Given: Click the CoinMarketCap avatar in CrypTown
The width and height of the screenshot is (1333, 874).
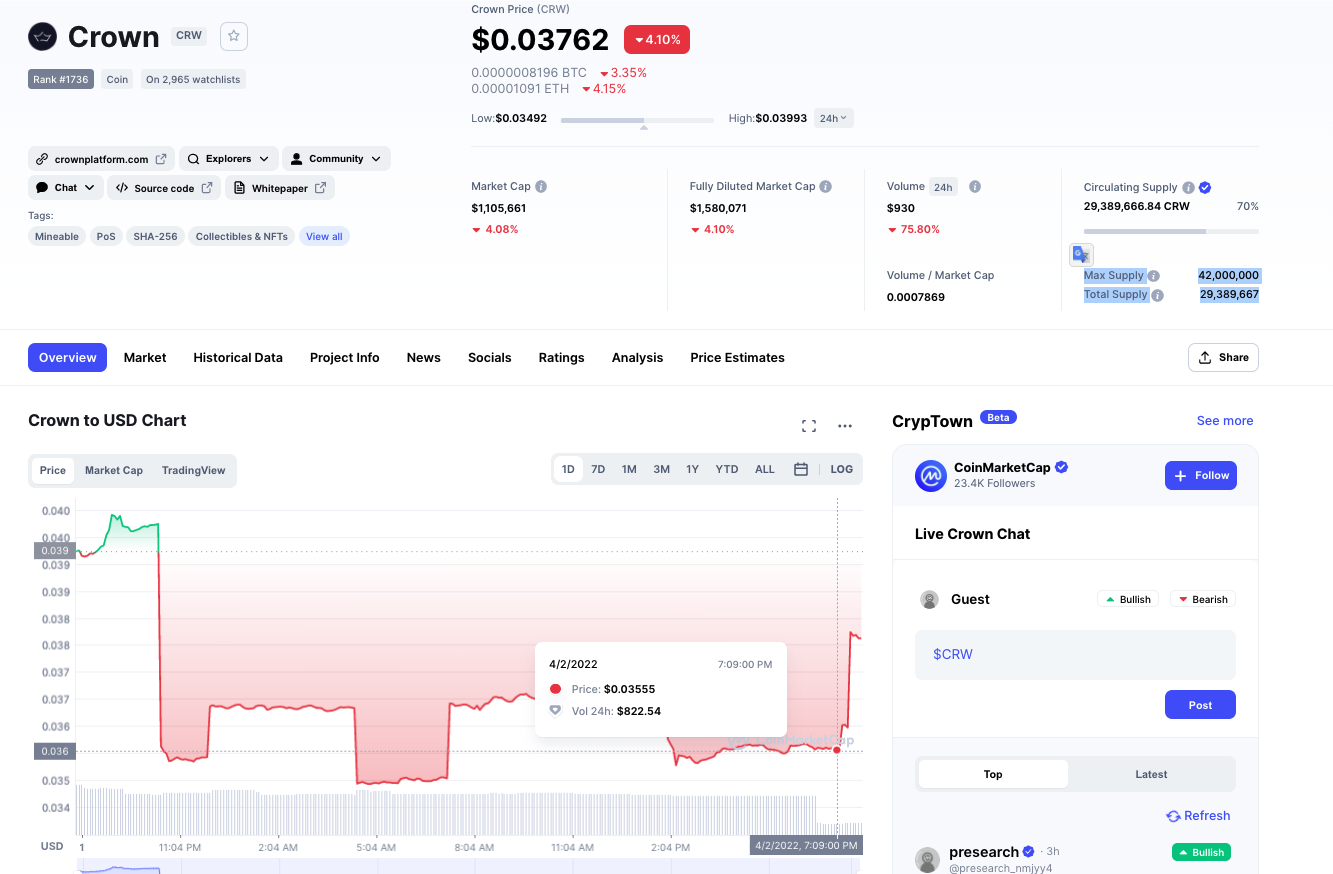Looking at the screenshot, I should coord(931,476).
